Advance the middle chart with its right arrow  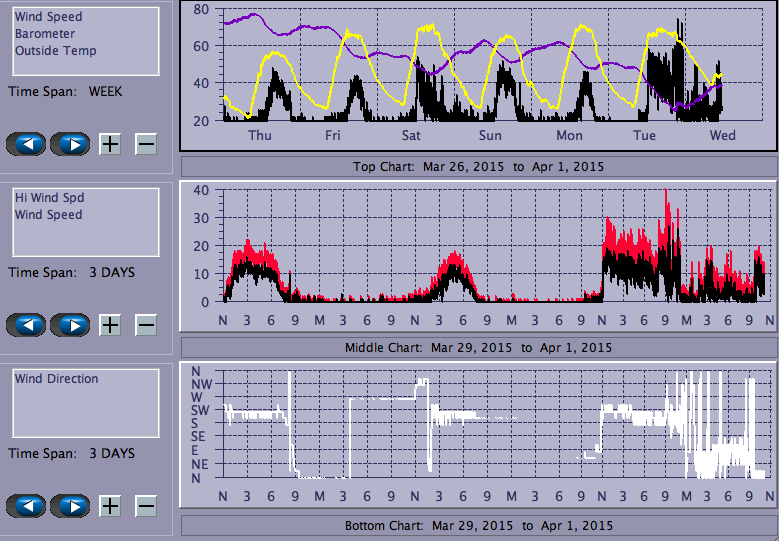coord(70,325)
